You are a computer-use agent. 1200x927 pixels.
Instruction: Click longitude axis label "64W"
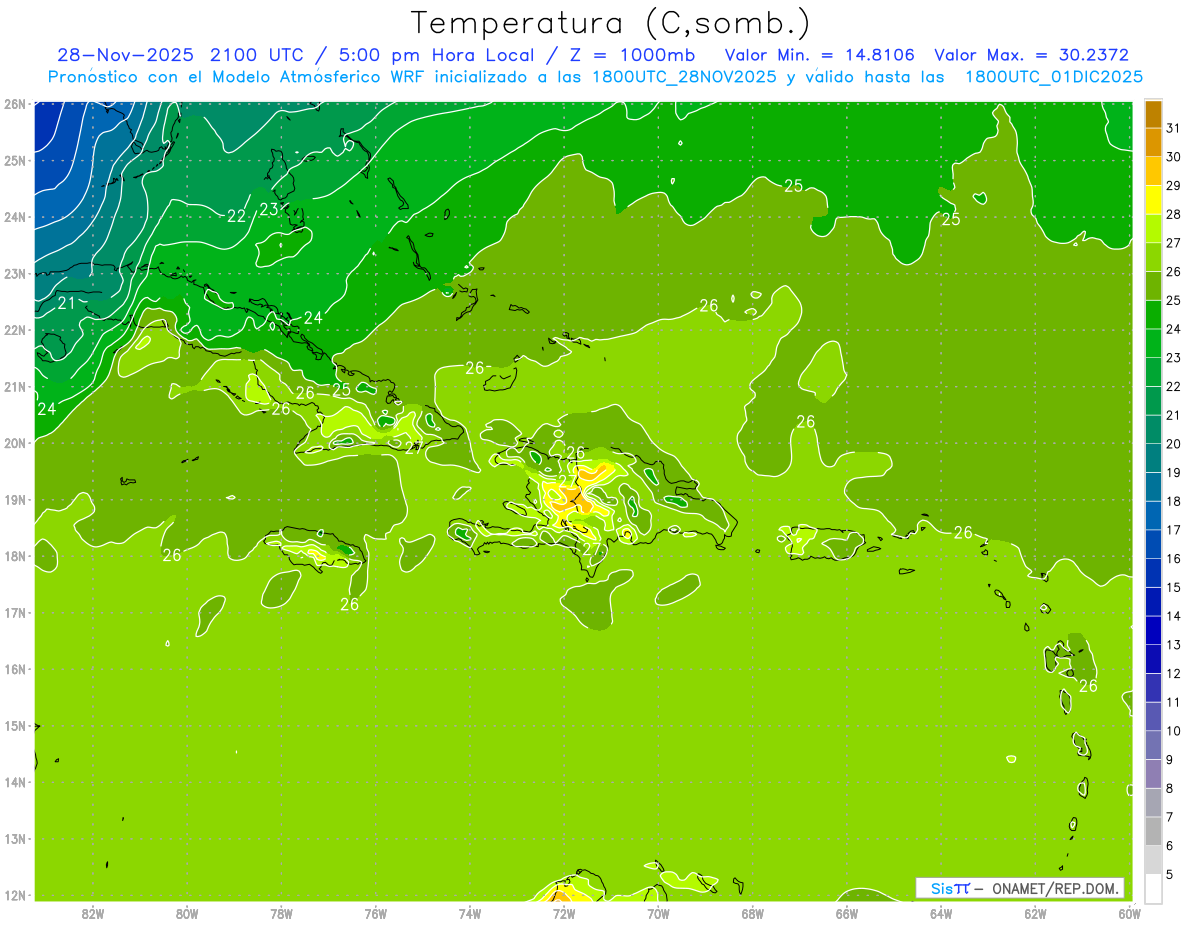[x=941, y=913]
